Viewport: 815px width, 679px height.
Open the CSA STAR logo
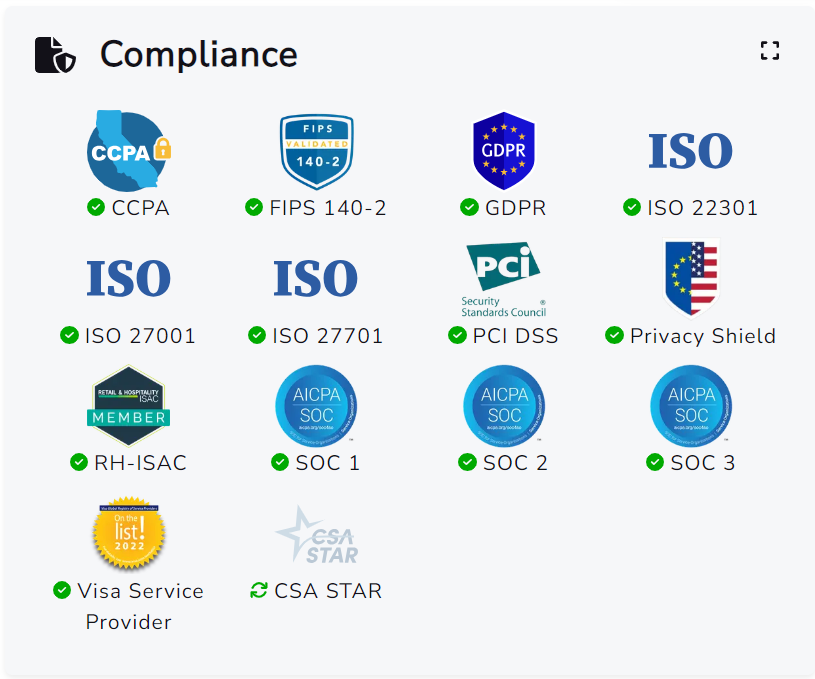point(316,535)
